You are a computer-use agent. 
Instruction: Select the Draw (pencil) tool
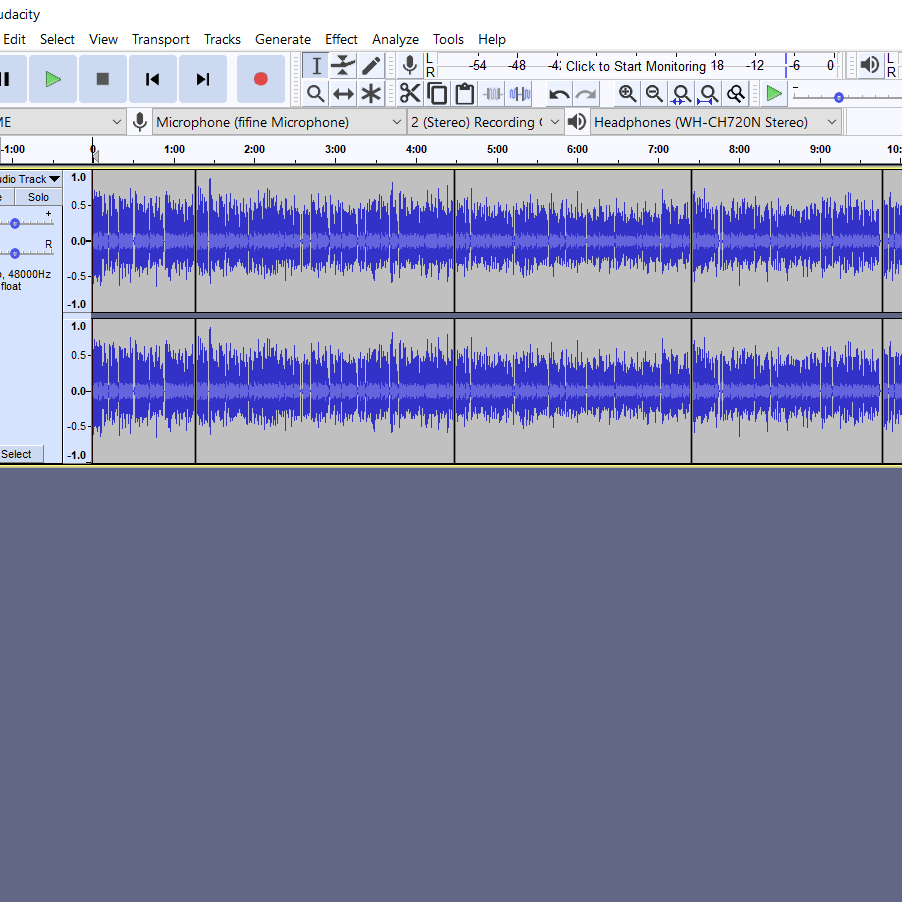tap(371, 66)
